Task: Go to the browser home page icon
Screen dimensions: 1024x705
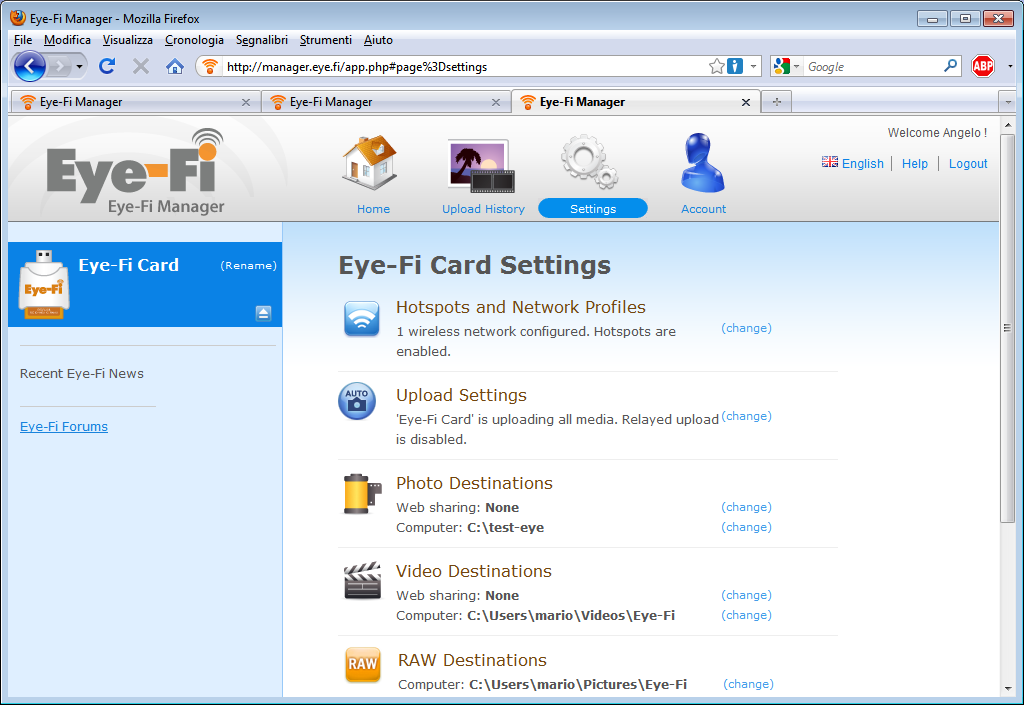Action: (174, 66)
